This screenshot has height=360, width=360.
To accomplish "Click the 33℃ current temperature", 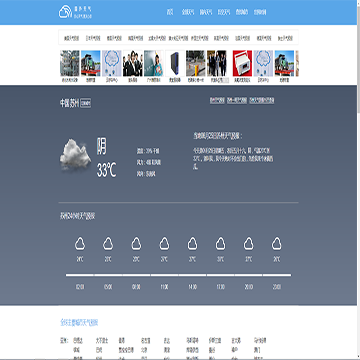I will click(107, 171).
